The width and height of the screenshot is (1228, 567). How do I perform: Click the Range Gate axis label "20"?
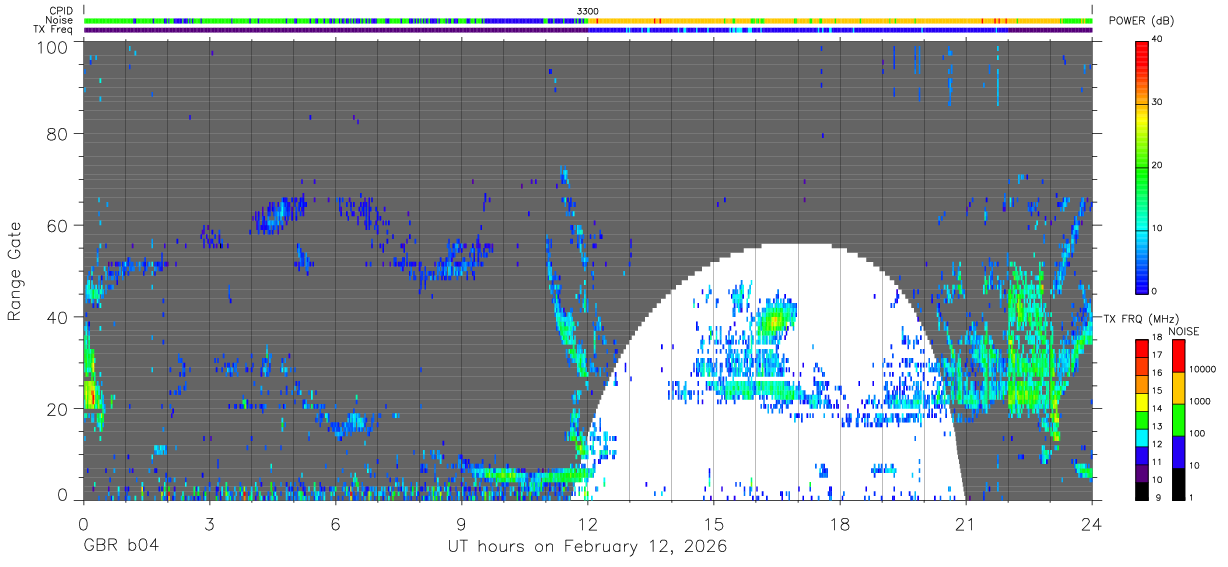58,409
